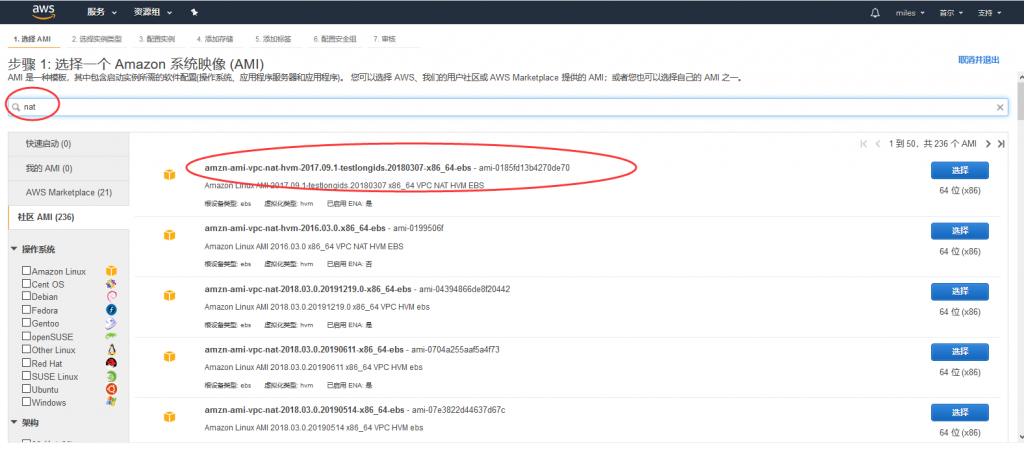The height and width of the screenshot is (470, 1024).
Task: Open the 快速启动 (0) category
Action: coord(69,144)
